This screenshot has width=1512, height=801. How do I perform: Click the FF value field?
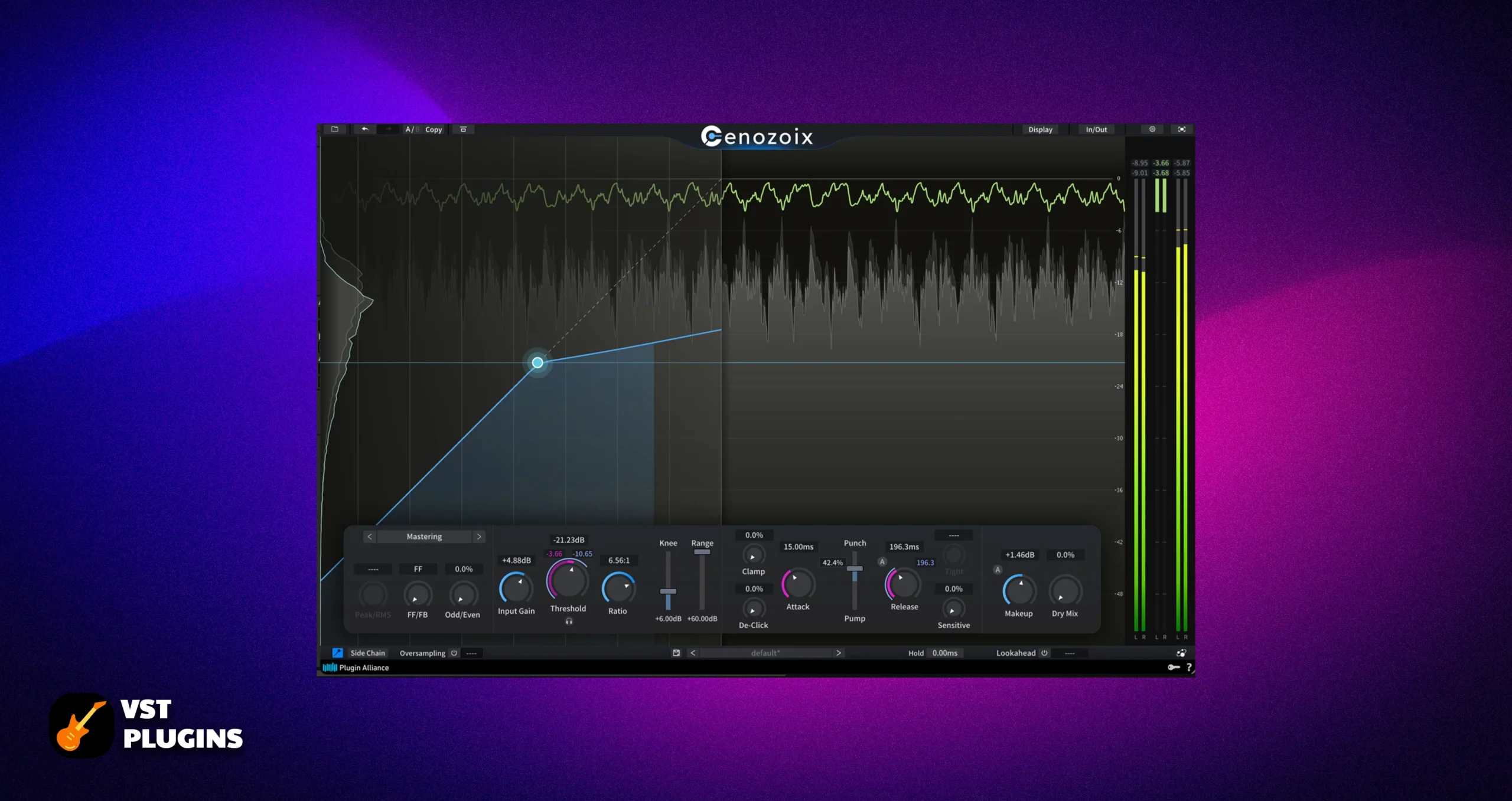point(418,569)
